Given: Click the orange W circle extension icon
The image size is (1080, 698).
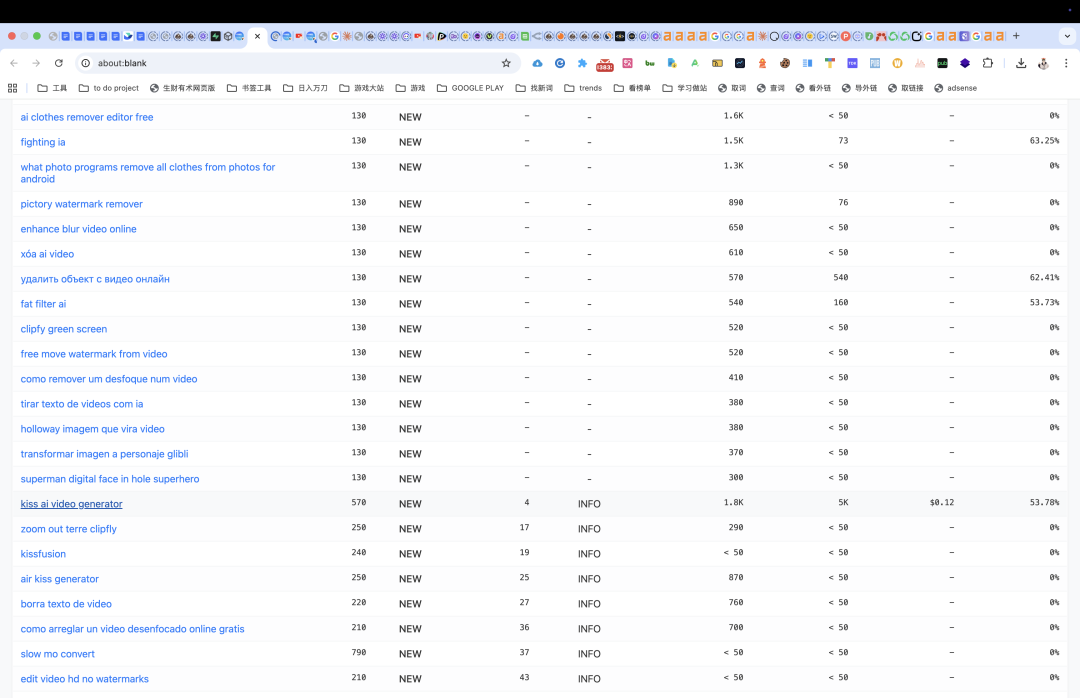Looking at the screenshot, I should (897, 63).
